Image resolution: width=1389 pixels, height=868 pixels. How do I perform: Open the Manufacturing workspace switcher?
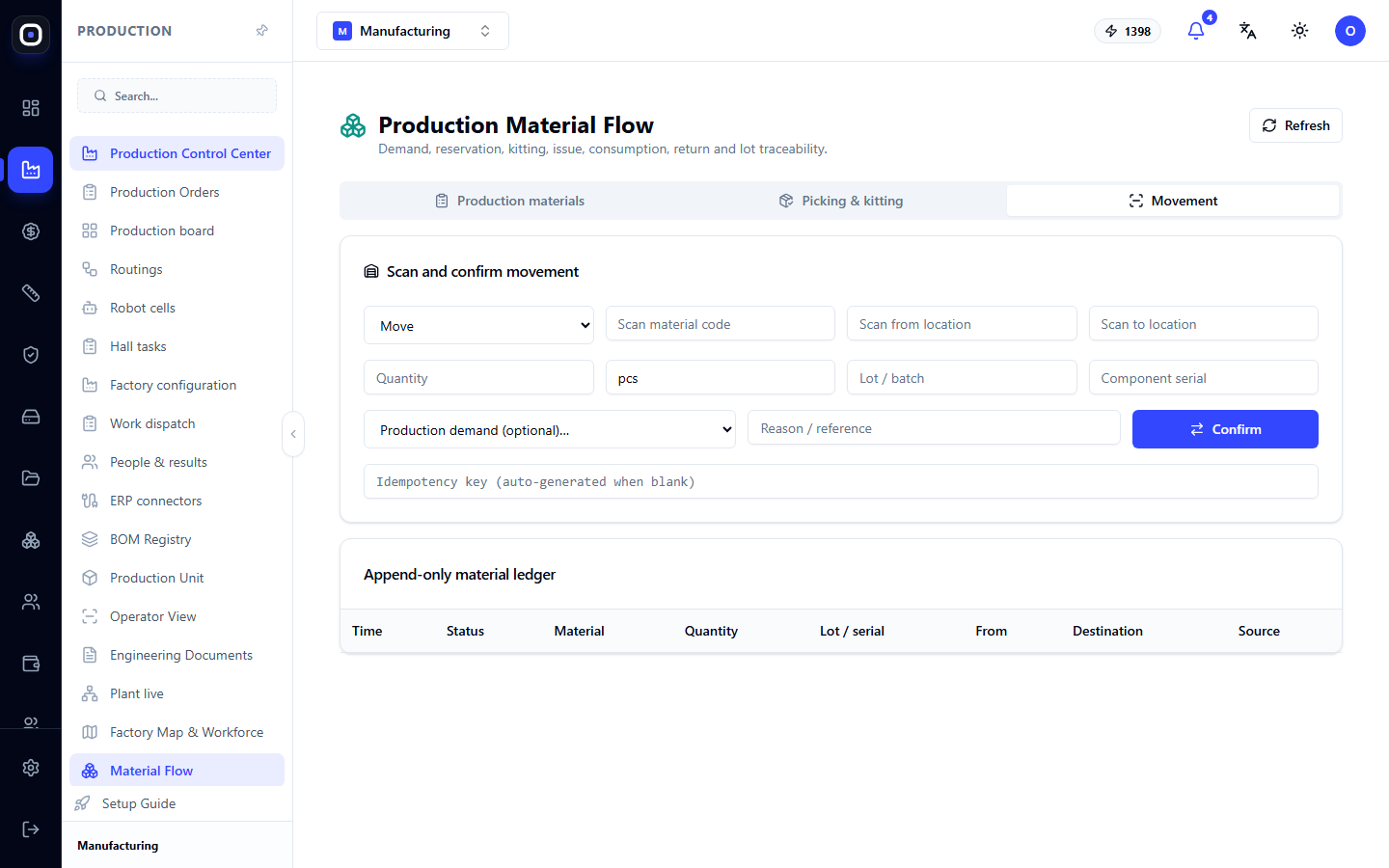(x=413, y=31)
